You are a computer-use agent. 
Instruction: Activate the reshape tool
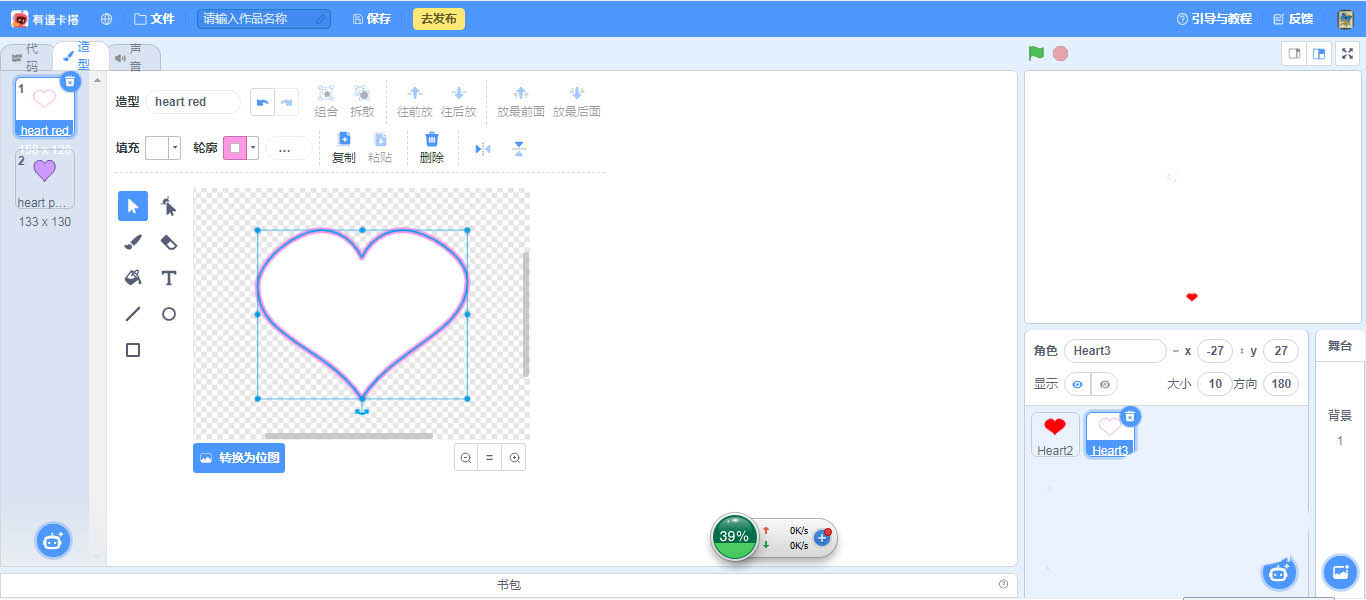point(169,206)
